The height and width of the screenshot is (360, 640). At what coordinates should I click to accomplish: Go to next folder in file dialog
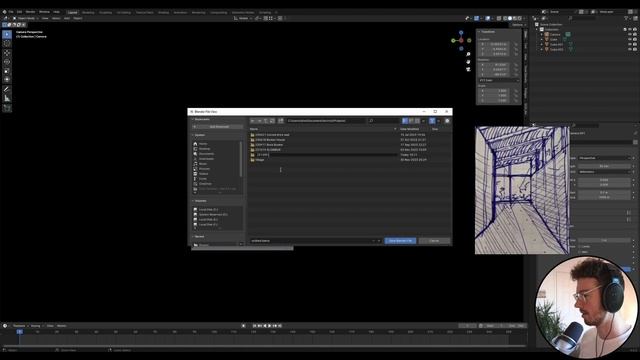pyautogui.click(x=259, y=121)
